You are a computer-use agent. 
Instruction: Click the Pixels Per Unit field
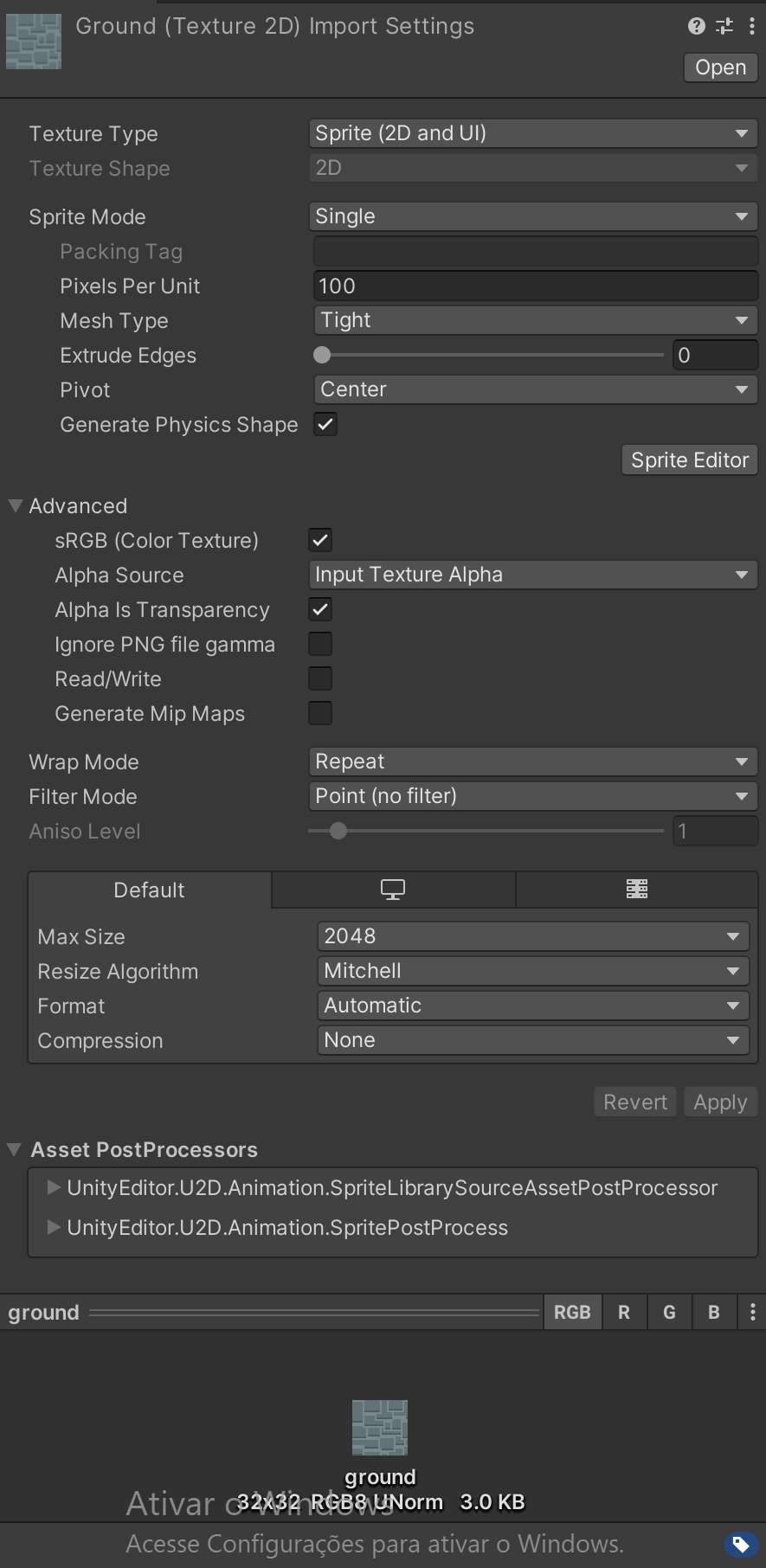[535, 286]
